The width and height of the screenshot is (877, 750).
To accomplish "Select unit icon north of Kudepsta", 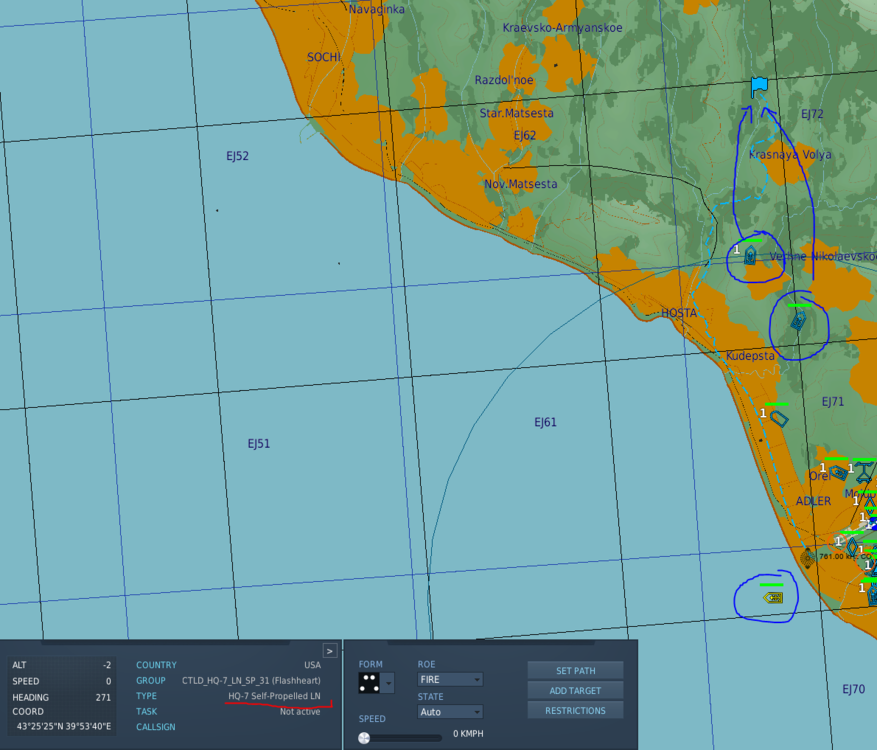I will pyautogui.click(x=798, y=320).
